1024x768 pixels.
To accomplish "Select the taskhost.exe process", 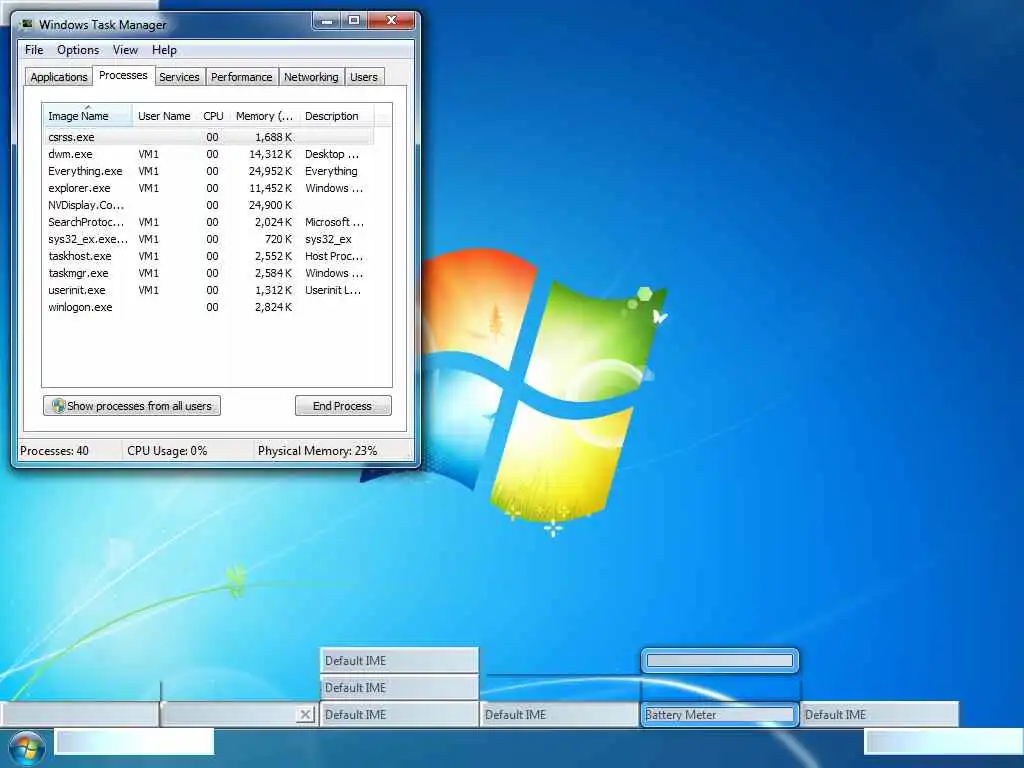I will (x=208, y=256).
